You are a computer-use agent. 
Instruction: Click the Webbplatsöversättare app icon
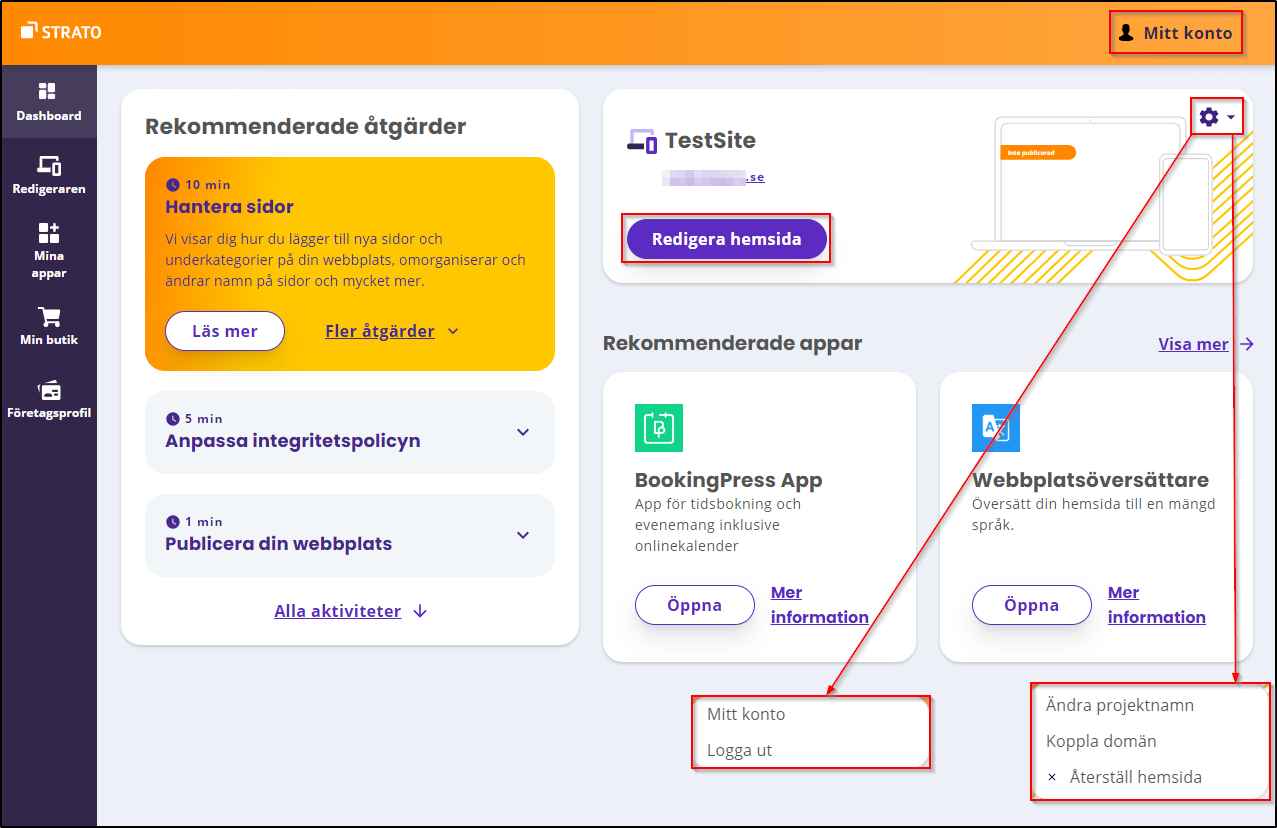click(x=995, y=428)
